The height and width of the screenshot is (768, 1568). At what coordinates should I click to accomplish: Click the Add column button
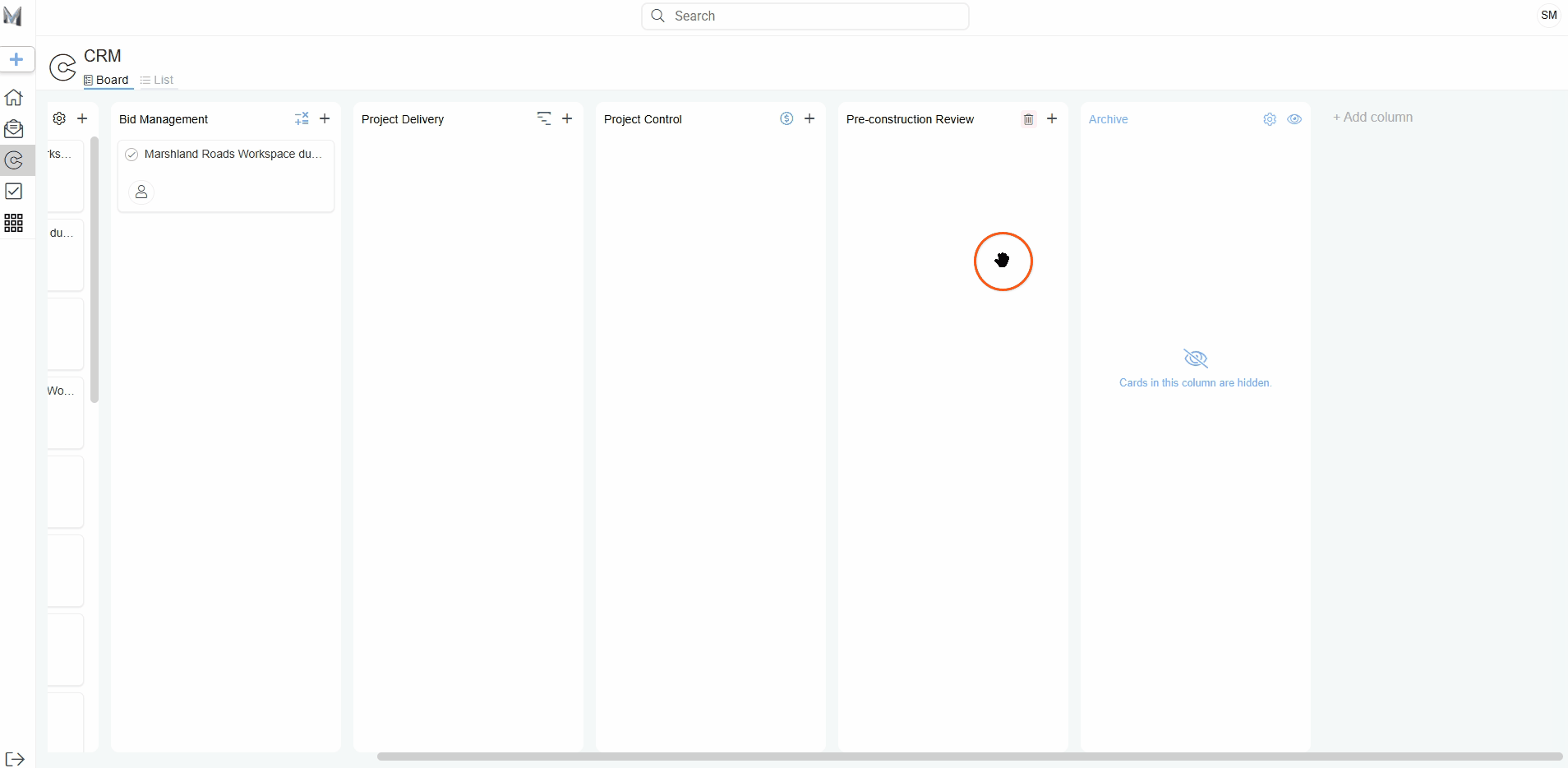1372,118
